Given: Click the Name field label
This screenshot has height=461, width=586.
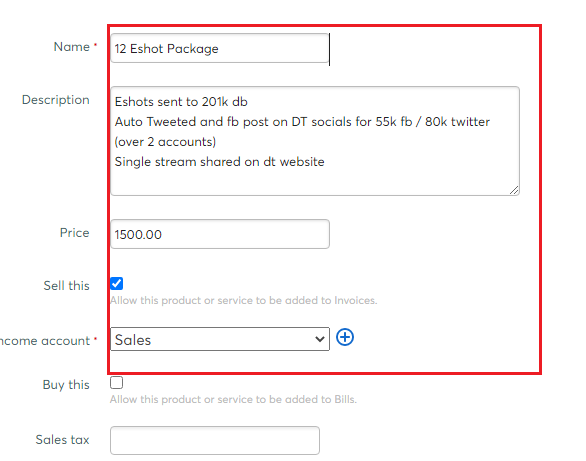Looking at the screenshot, I should 72,47.
